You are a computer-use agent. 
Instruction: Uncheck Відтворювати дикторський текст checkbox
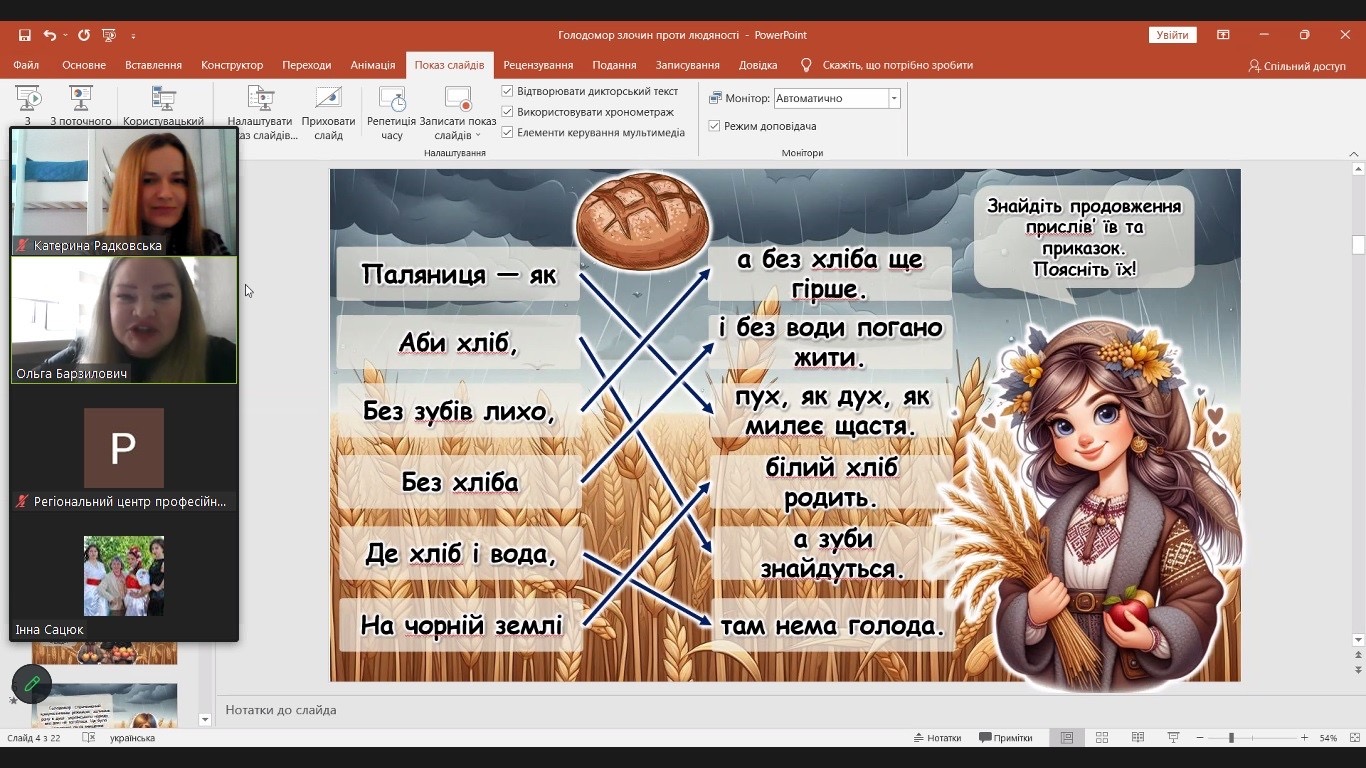[508, 91]
